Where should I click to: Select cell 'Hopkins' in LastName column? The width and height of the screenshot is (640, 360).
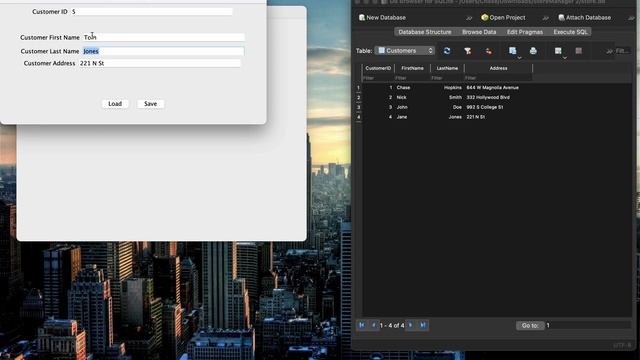pyautogui.click(x=447, y=88)
